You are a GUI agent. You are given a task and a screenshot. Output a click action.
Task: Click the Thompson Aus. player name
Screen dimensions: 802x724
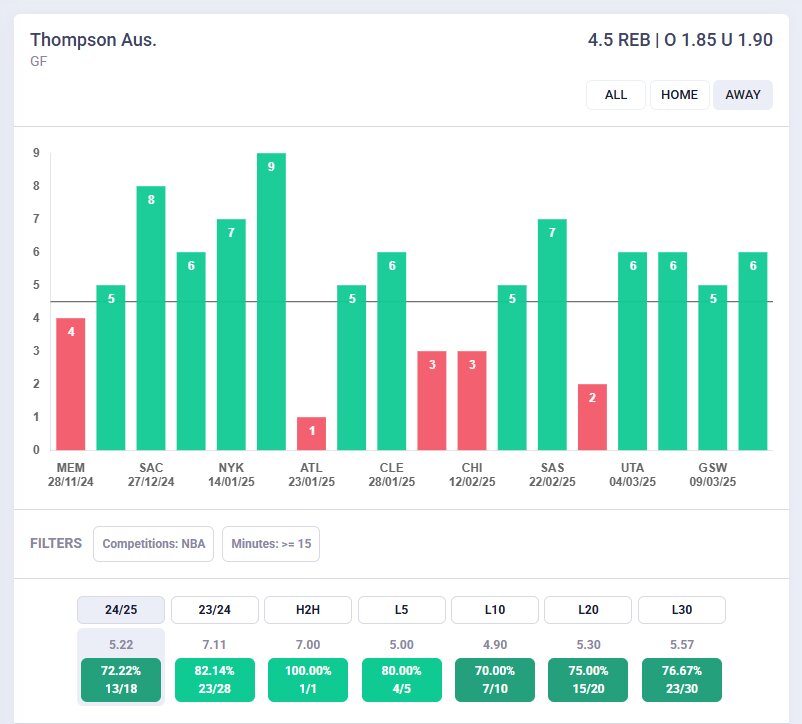tap(93, 41)
